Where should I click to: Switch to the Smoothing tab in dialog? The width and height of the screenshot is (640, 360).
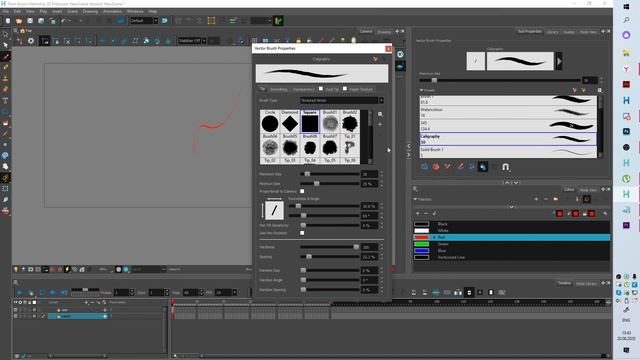(x=279, y=89)
